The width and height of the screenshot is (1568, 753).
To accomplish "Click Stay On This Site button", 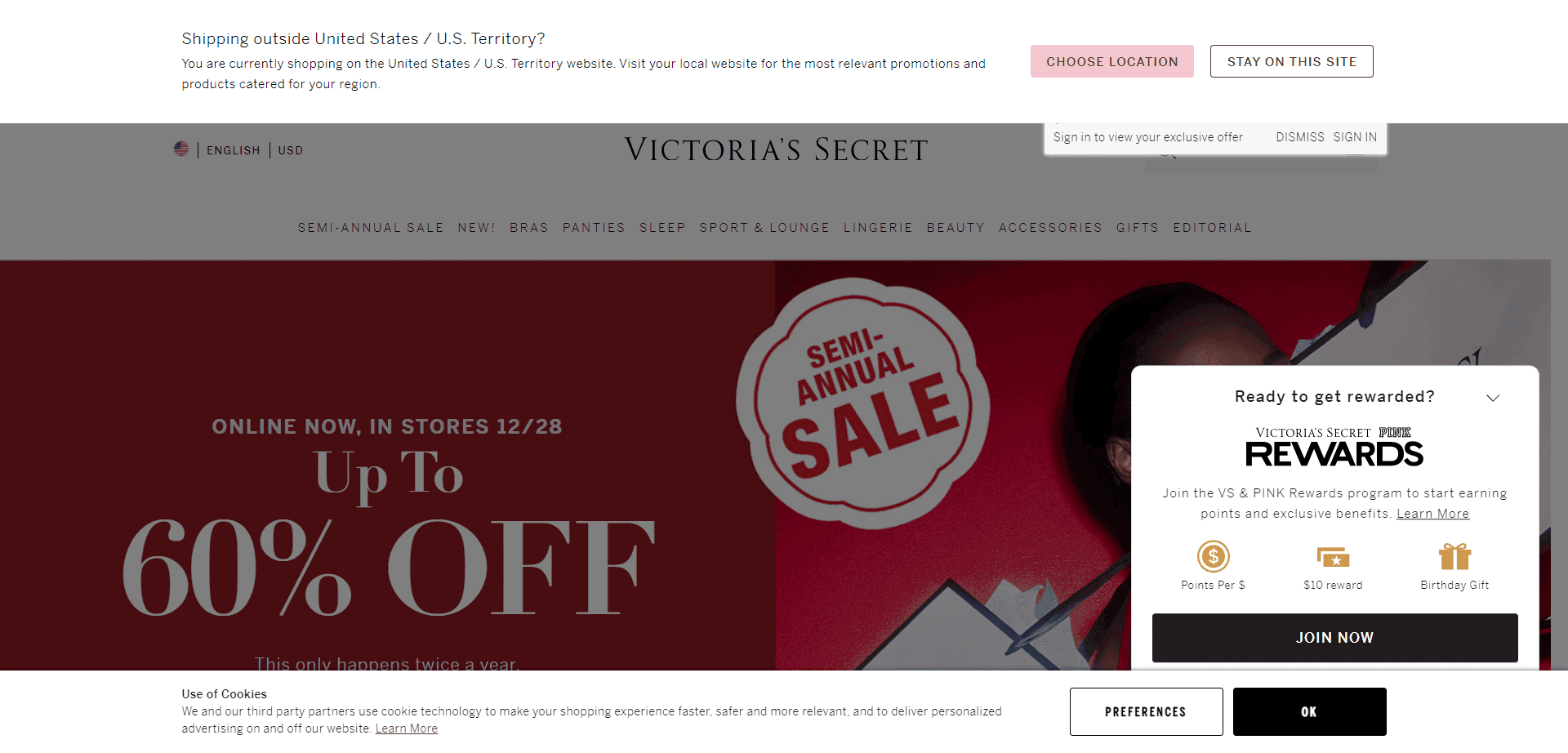I will click(x=1292, y=61).
